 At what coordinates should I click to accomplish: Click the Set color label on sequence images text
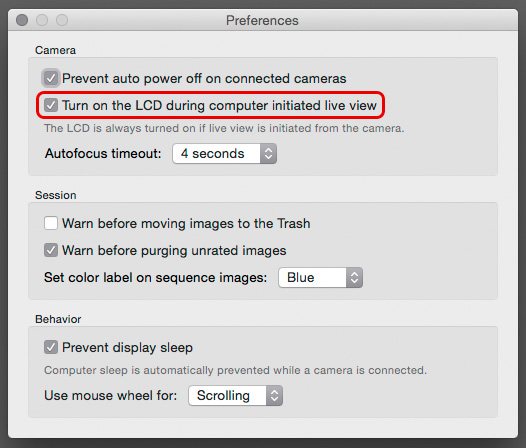[x=155, y=278]
